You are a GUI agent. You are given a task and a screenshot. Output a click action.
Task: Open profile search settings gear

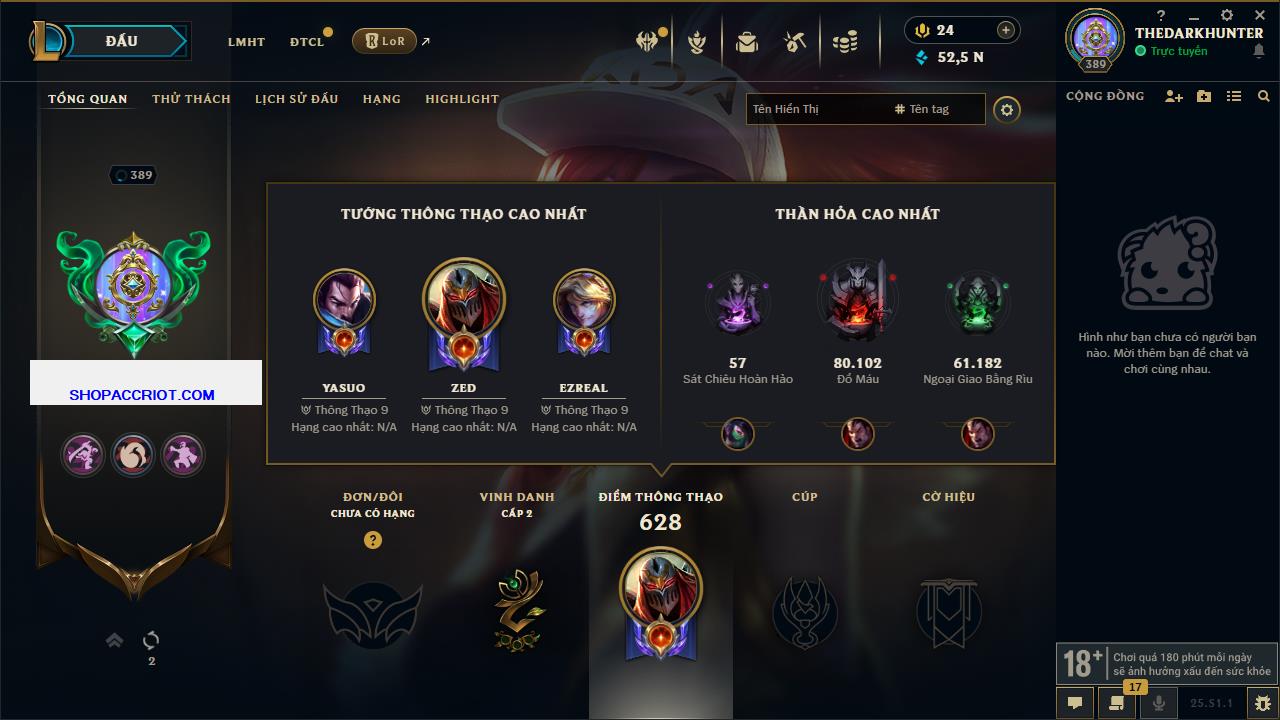click(1007, 109)
